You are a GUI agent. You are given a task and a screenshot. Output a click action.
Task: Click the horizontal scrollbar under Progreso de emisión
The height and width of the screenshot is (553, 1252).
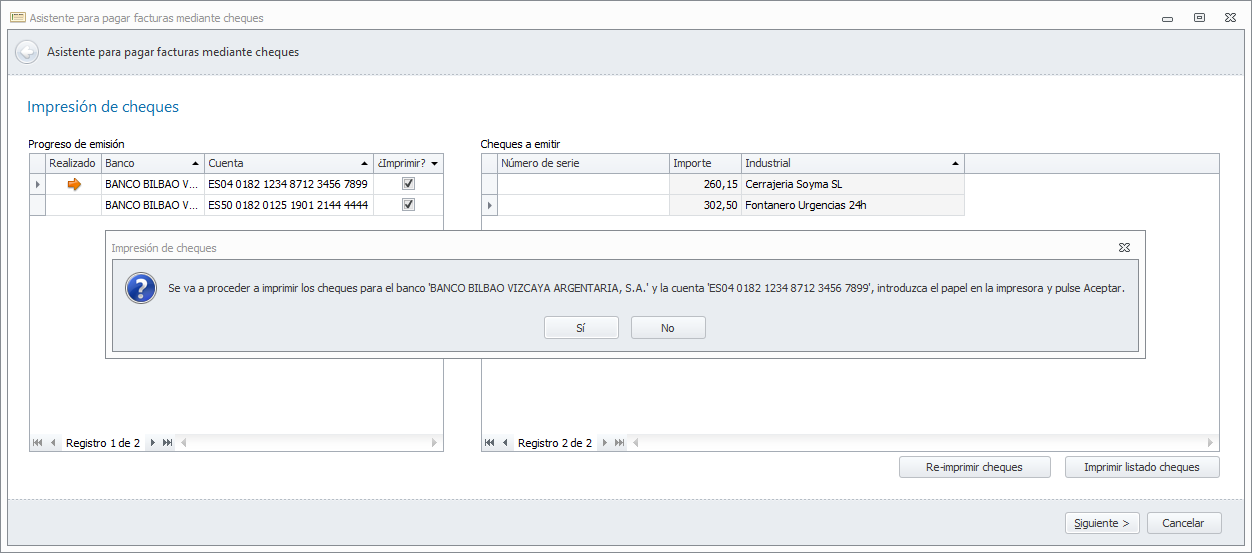pyautogui.click(x=308, y=443)
